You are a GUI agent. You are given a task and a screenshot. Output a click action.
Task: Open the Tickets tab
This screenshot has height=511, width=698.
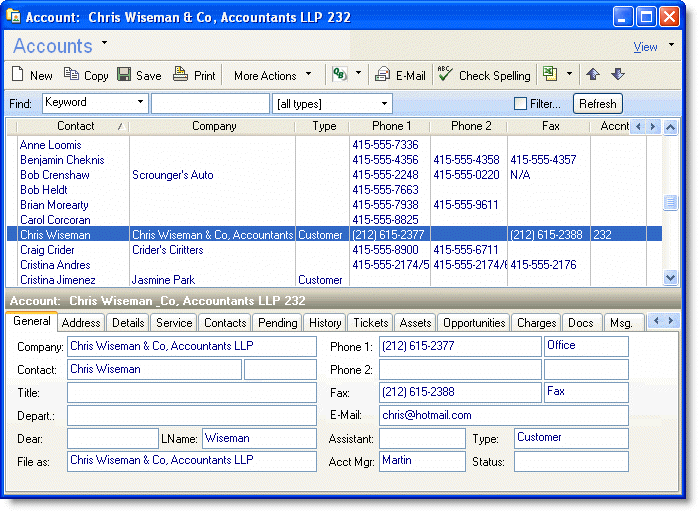[x=370, y=323]
